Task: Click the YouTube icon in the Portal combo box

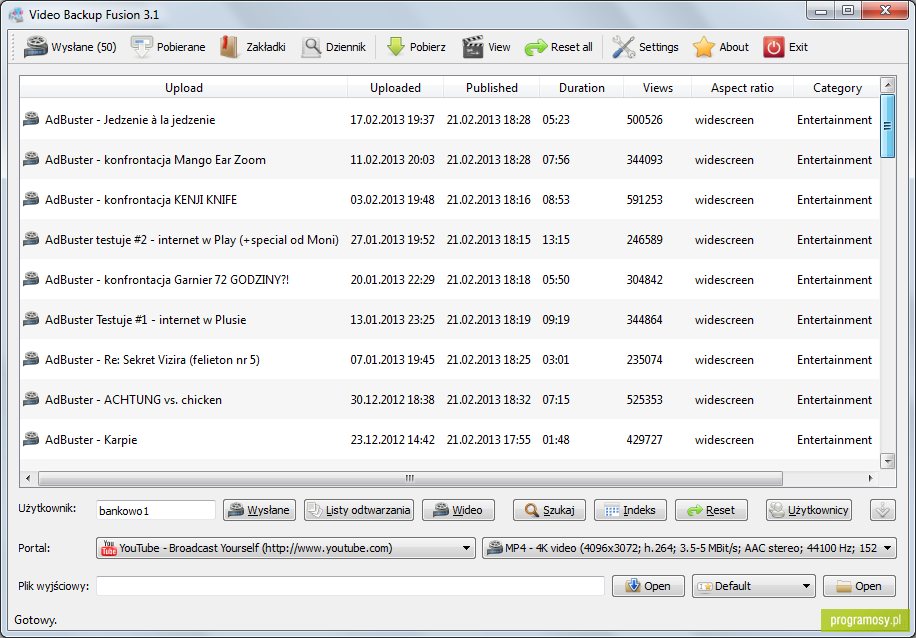Action: coord(109,548)
